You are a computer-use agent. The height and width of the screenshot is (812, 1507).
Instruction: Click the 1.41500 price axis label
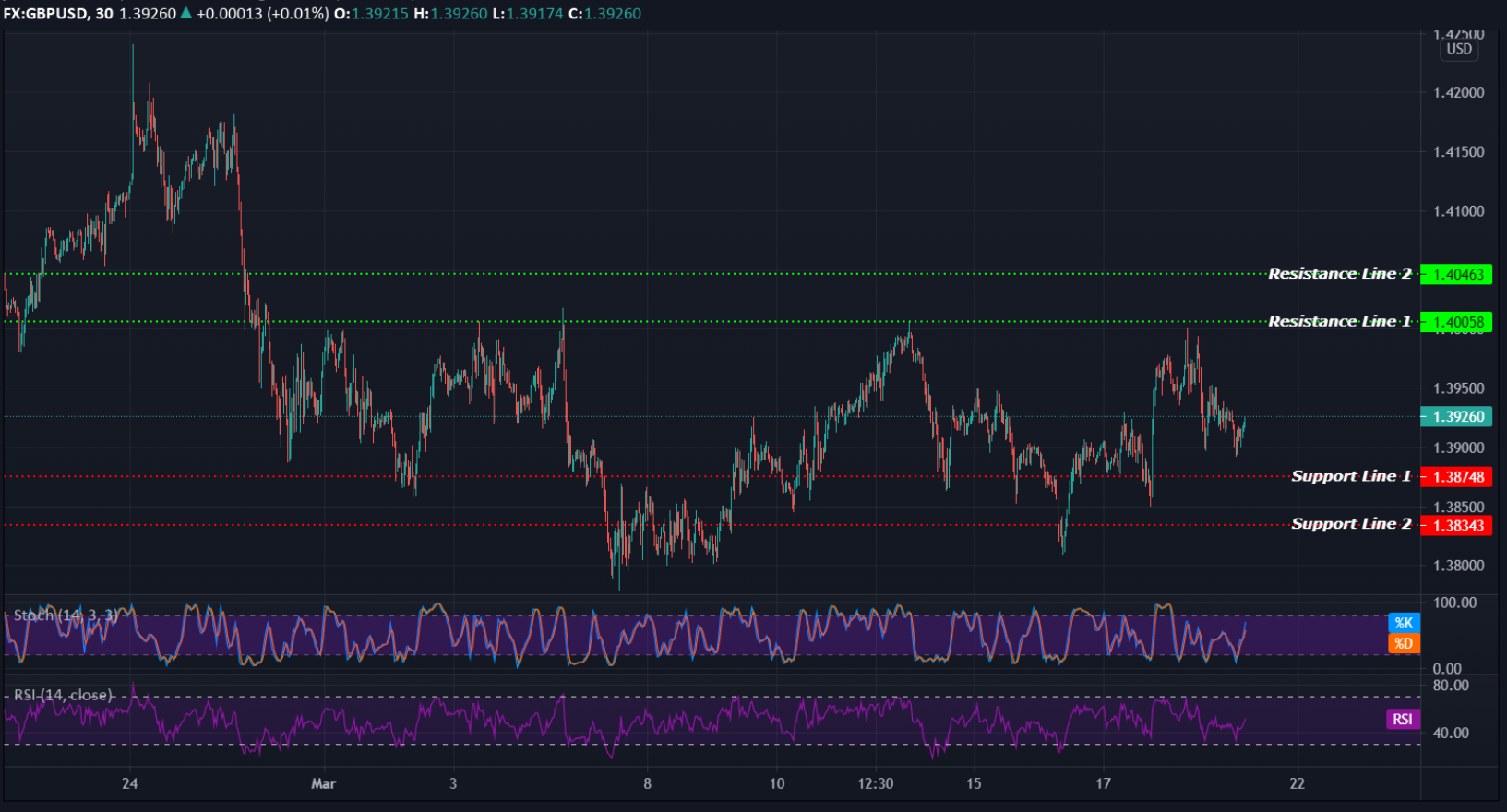coord(1459,151)
